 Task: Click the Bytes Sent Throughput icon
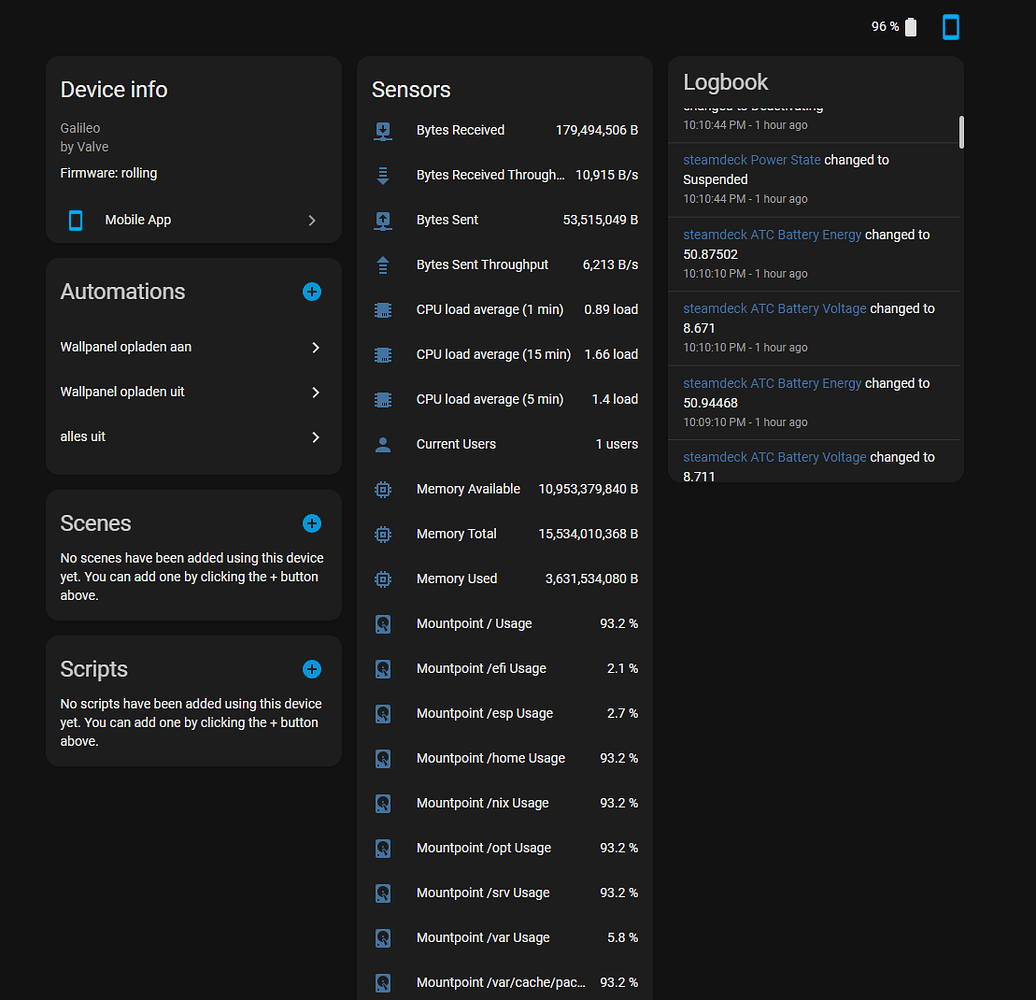(383, 265)
